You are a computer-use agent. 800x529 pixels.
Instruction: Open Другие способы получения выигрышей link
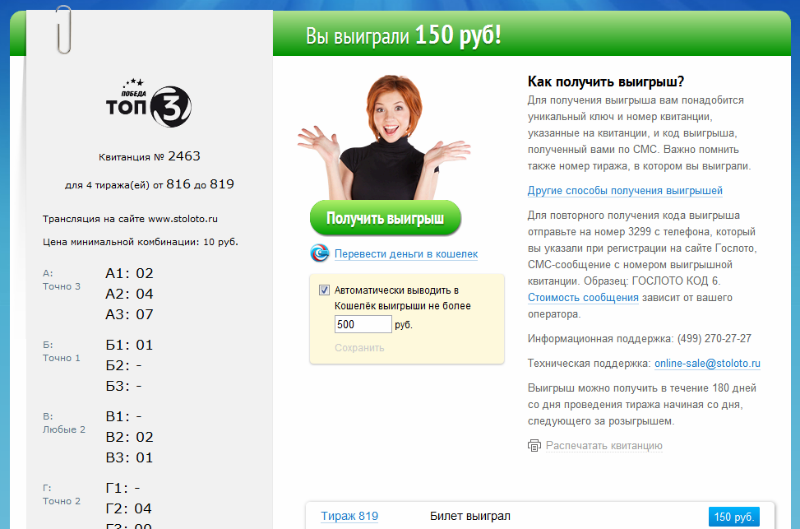click(624, 190)
